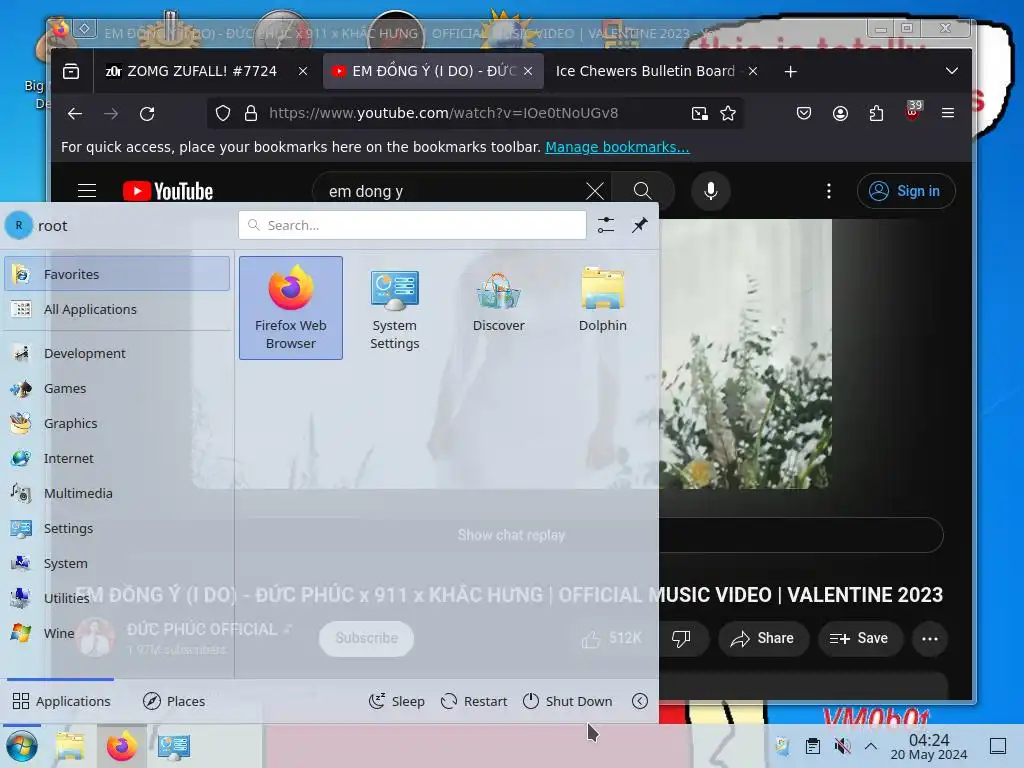Click the YouTube search magnifier button

643,191
